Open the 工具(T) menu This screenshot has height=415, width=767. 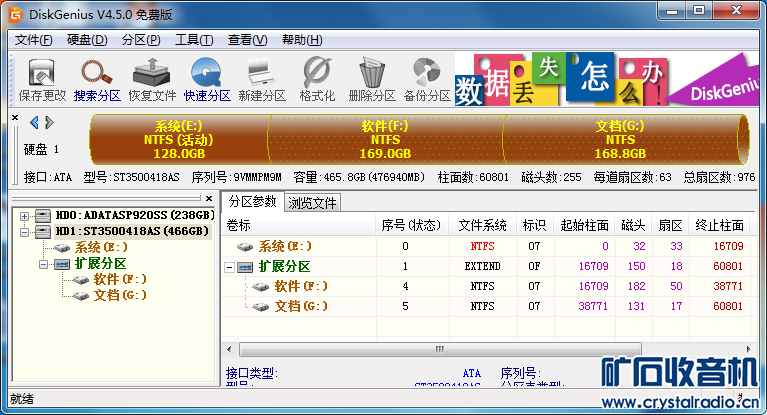[194, 40]
